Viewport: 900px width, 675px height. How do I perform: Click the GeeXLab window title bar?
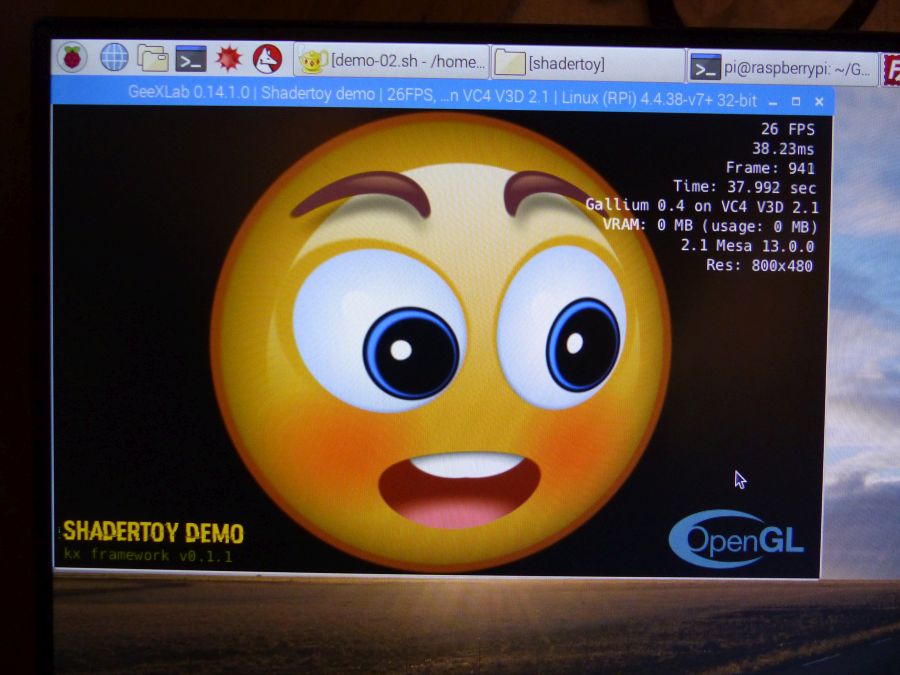442,96
